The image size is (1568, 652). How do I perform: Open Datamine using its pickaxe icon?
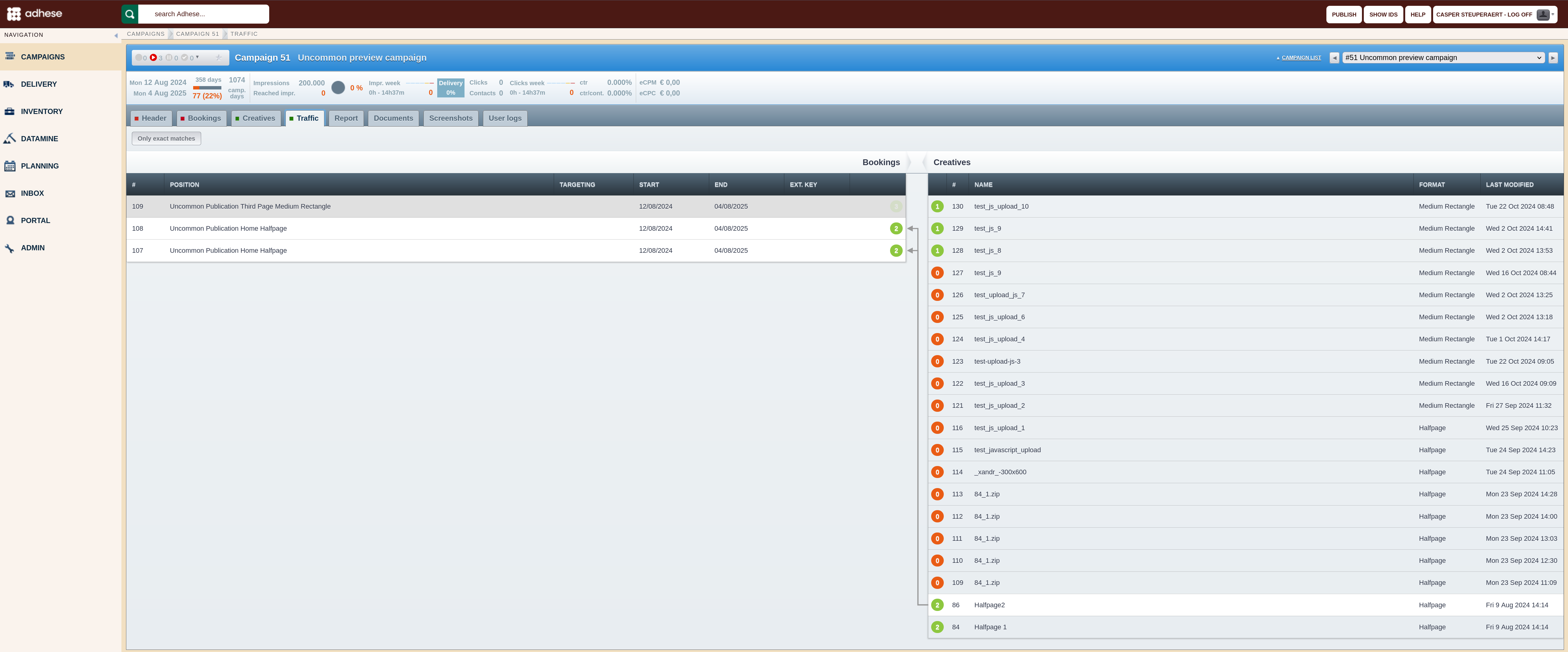(9, 139)
